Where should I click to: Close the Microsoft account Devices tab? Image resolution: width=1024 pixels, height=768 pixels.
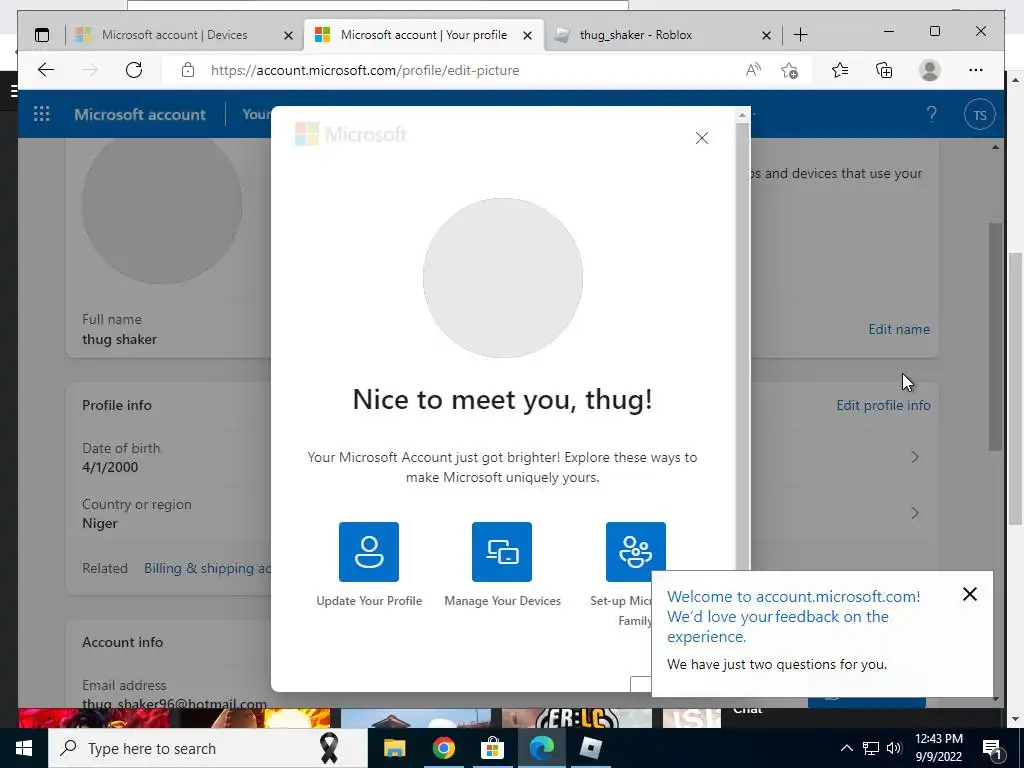point(288,35)
